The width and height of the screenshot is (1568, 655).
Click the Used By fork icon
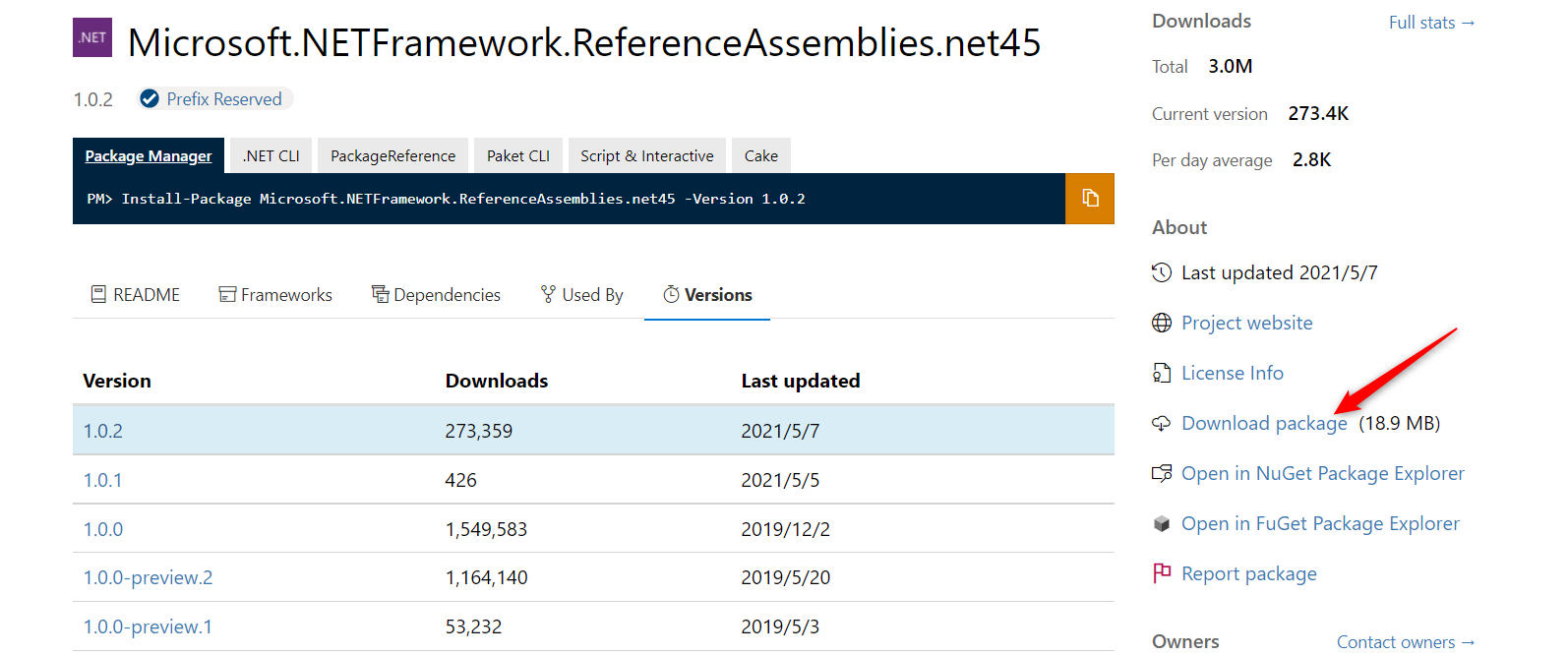click(548, 294)
